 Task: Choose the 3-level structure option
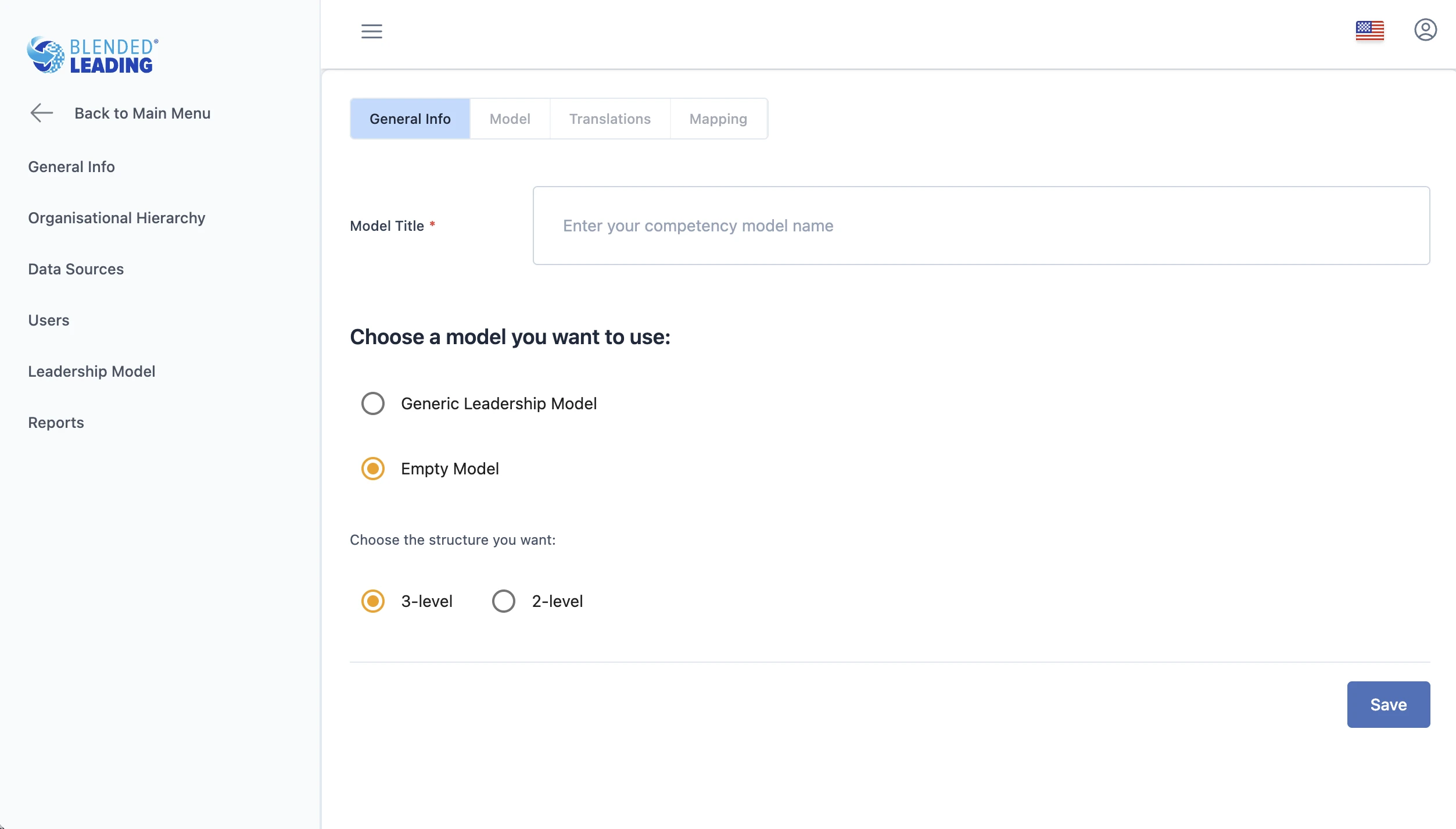(373, 601)
